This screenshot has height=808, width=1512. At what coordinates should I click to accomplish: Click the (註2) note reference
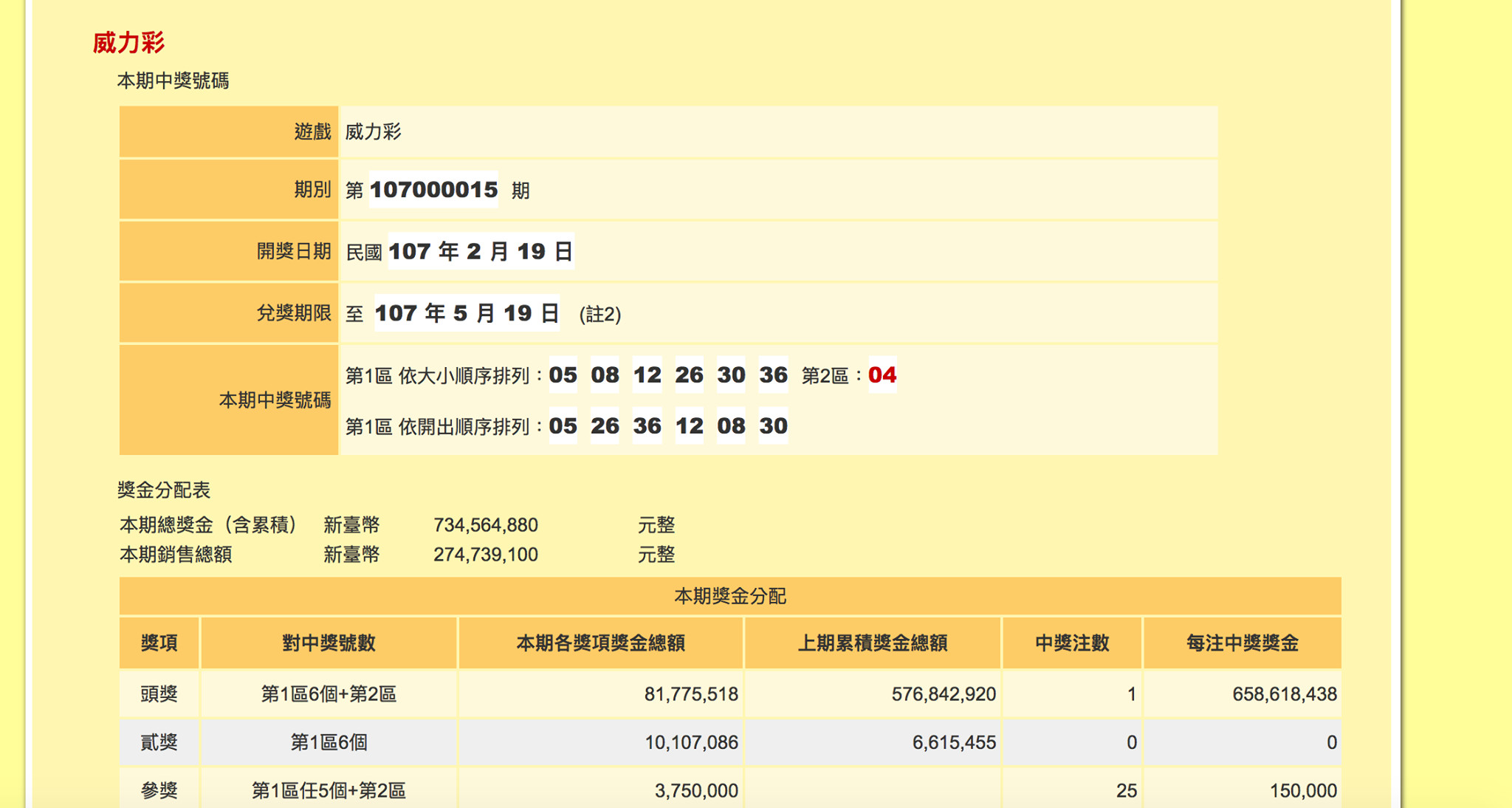[x=600, y=315]
